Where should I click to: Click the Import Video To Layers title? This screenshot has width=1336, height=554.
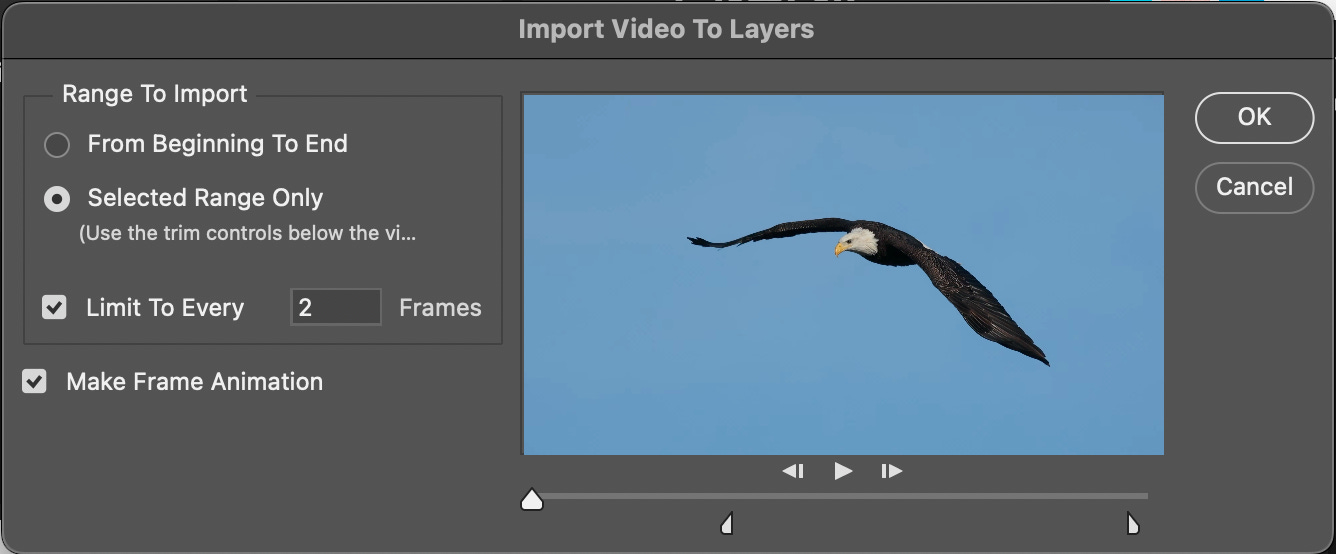666,29
